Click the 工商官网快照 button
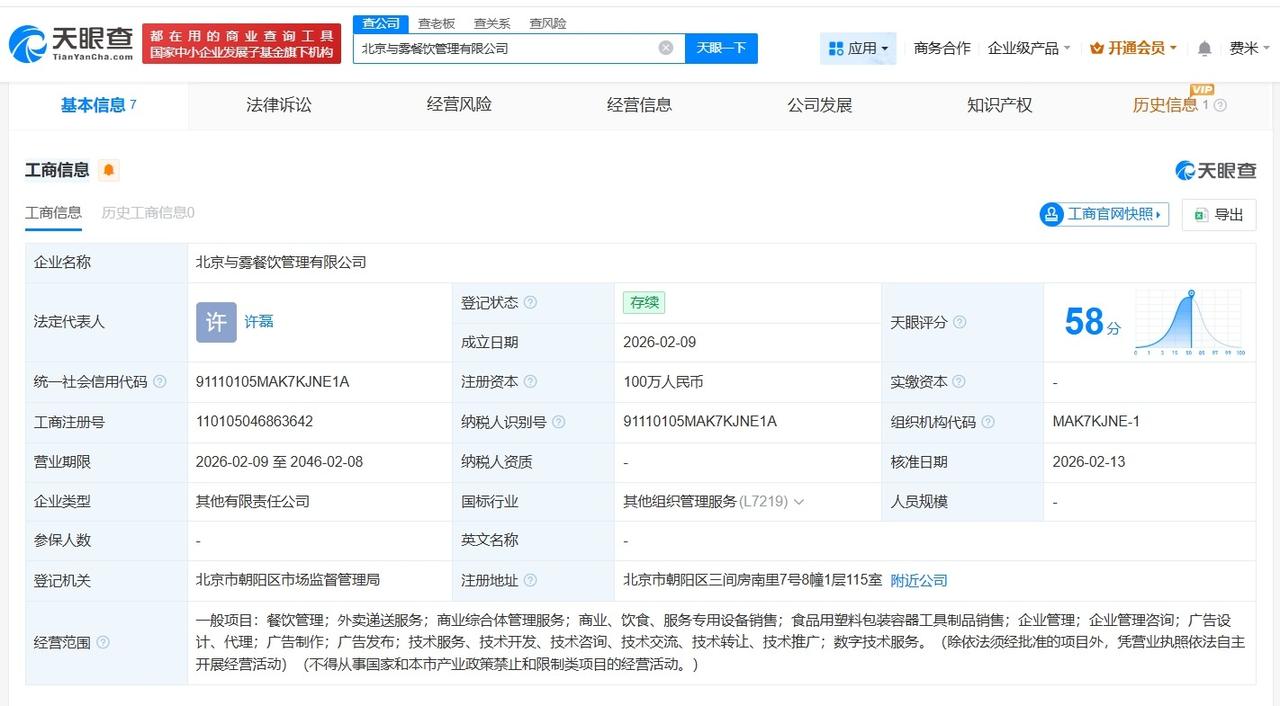Viewport: 1280px width, 706px height. pos(1105,214)
